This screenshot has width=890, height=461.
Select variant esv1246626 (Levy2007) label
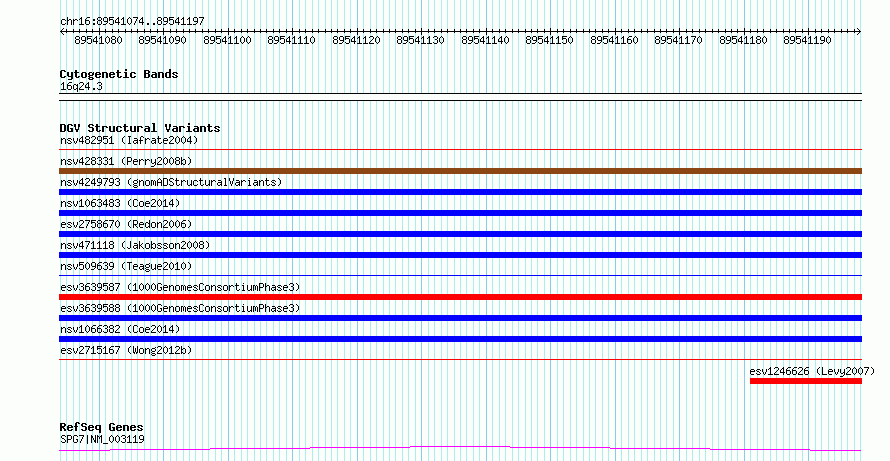(812, 371)
